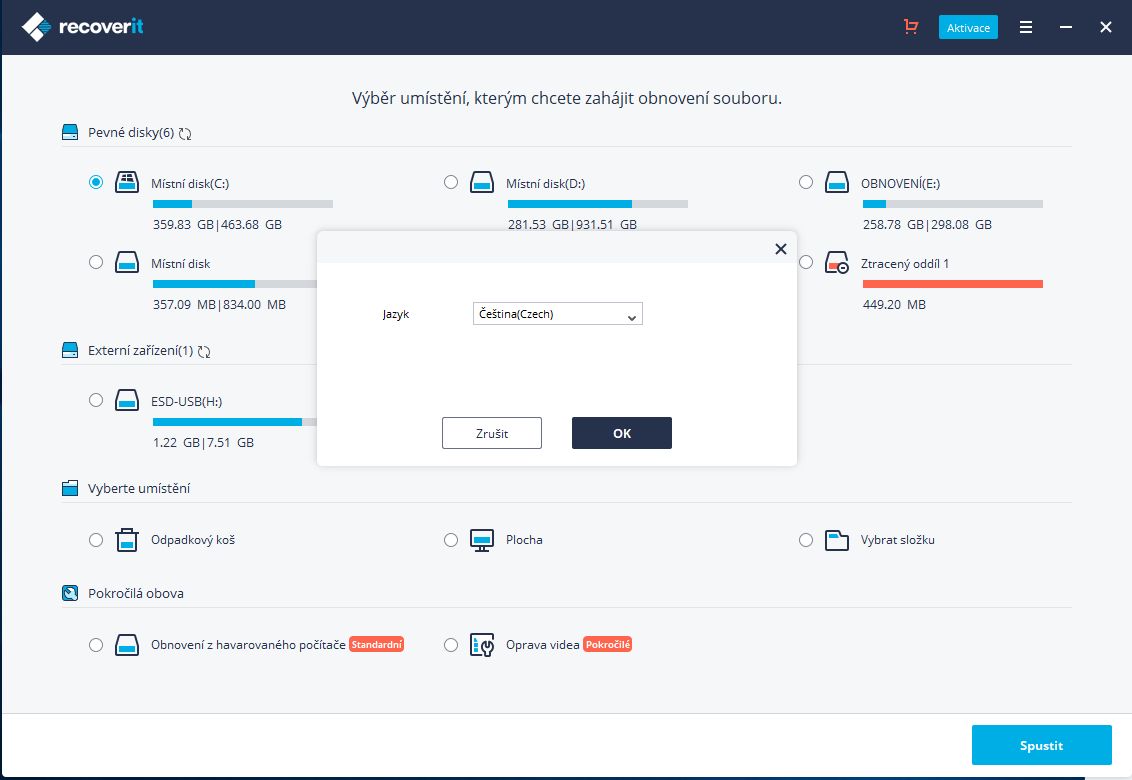Viewport: 1132px width, 780px height.
Task: Select Ztracený oddíl 1 radio button
Action: (806, 262)
